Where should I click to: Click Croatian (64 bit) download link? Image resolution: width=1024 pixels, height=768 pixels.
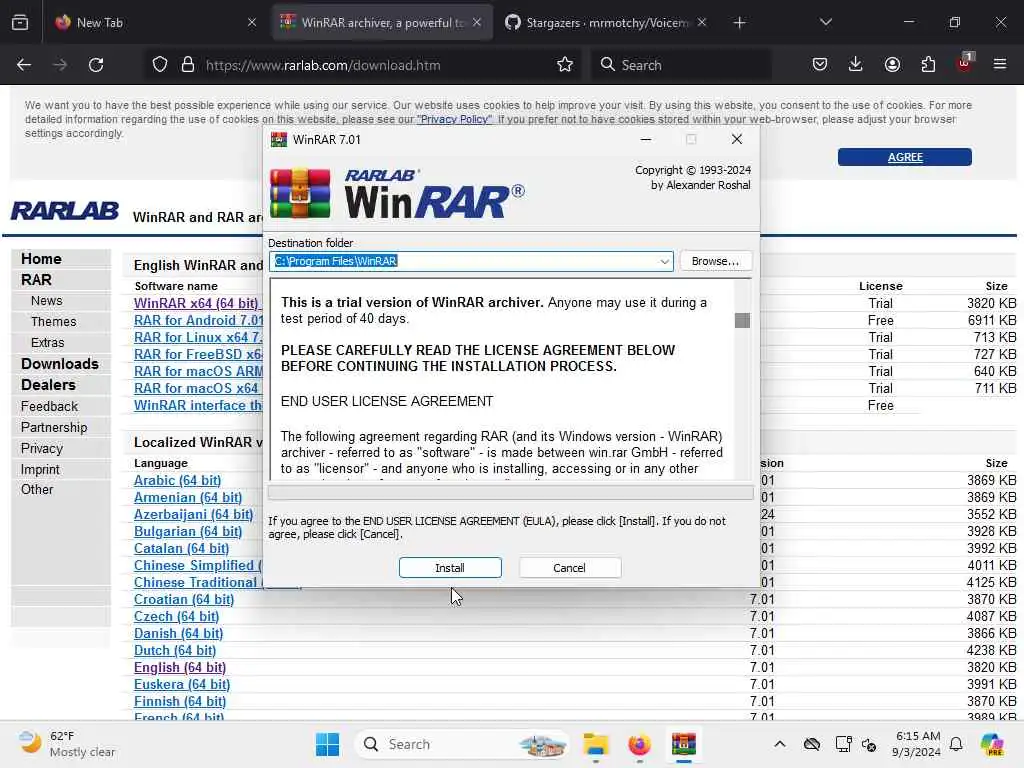coord(184,599)
